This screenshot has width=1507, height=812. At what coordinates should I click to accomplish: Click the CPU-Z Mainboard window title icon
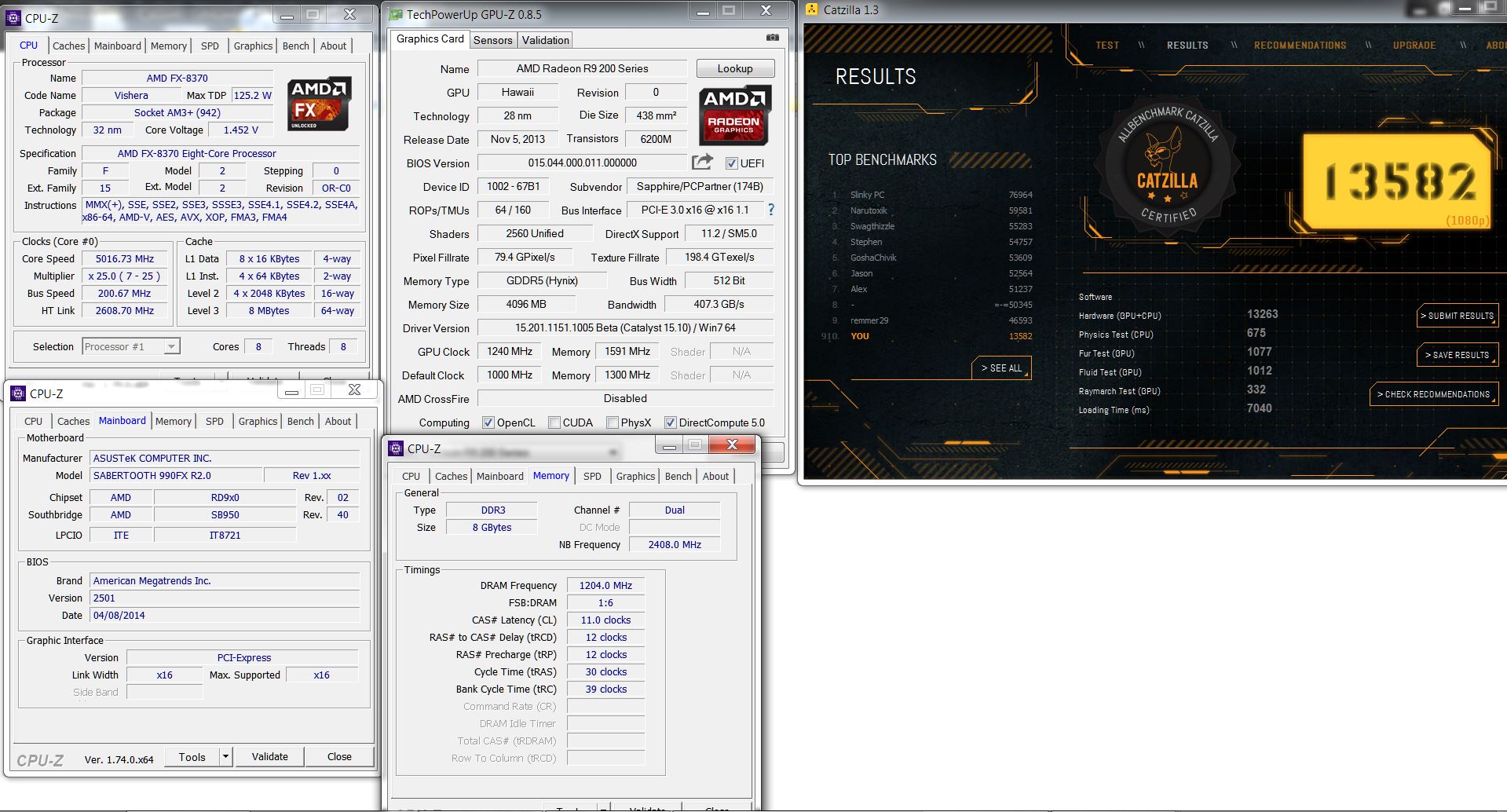tap(17, 393)
